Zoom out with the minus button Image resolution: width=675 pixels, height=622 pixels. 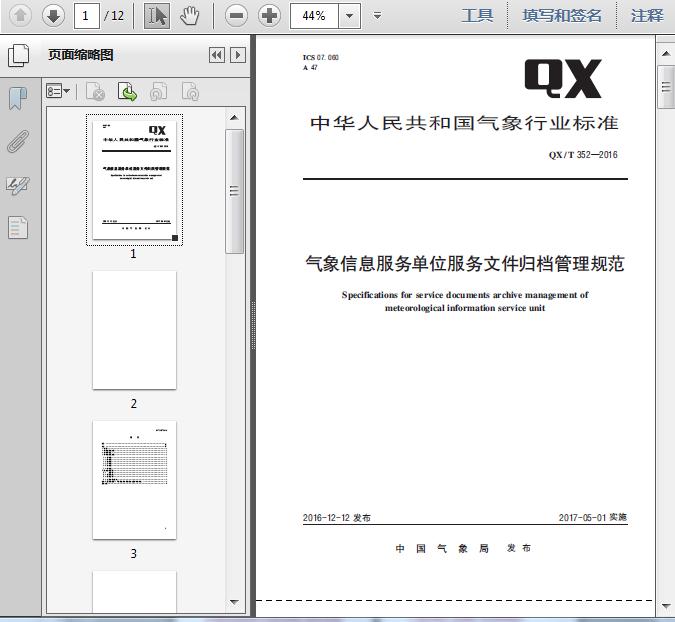(x=236, y=16)
